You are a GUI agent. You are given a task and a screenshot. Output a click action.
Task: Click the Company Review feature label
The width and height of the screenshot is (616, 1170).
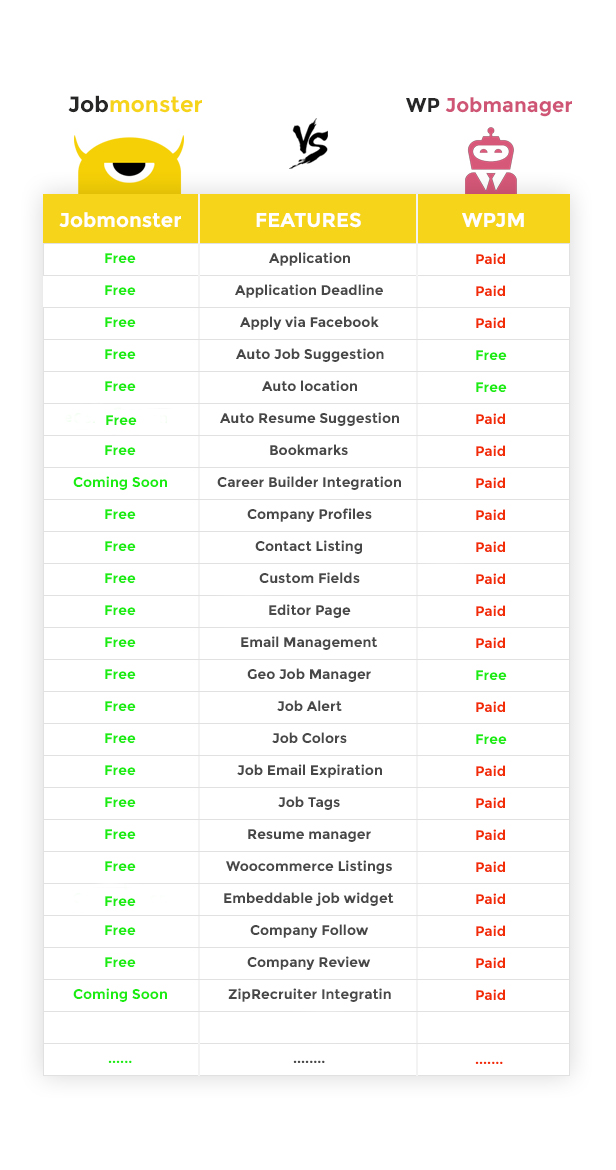(309, 962)
